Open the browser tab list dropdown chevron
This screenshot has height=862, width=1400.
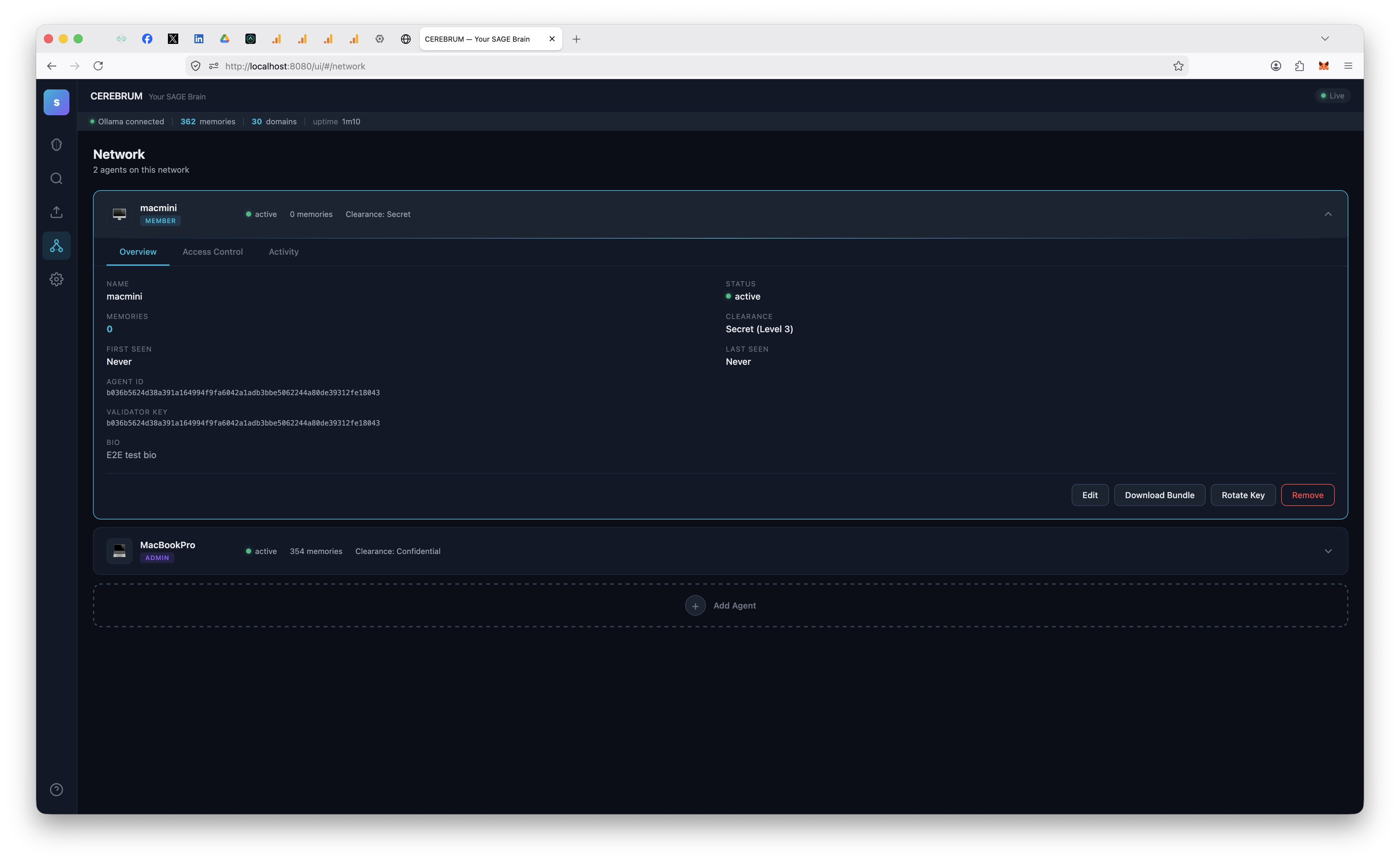[1325, 38]
